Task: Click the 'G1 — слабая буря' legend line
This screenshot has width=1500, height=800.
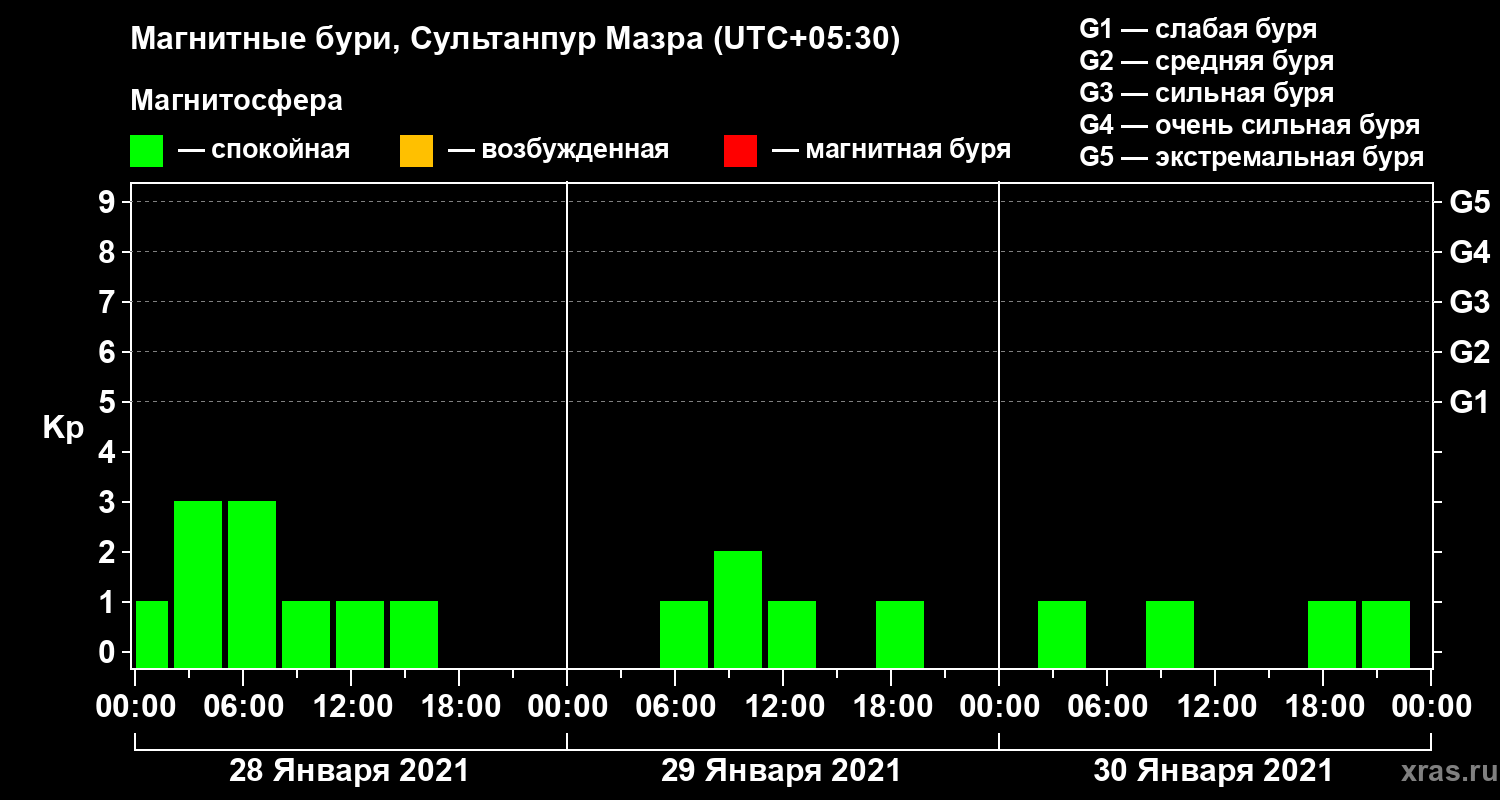Action: 1198,29
